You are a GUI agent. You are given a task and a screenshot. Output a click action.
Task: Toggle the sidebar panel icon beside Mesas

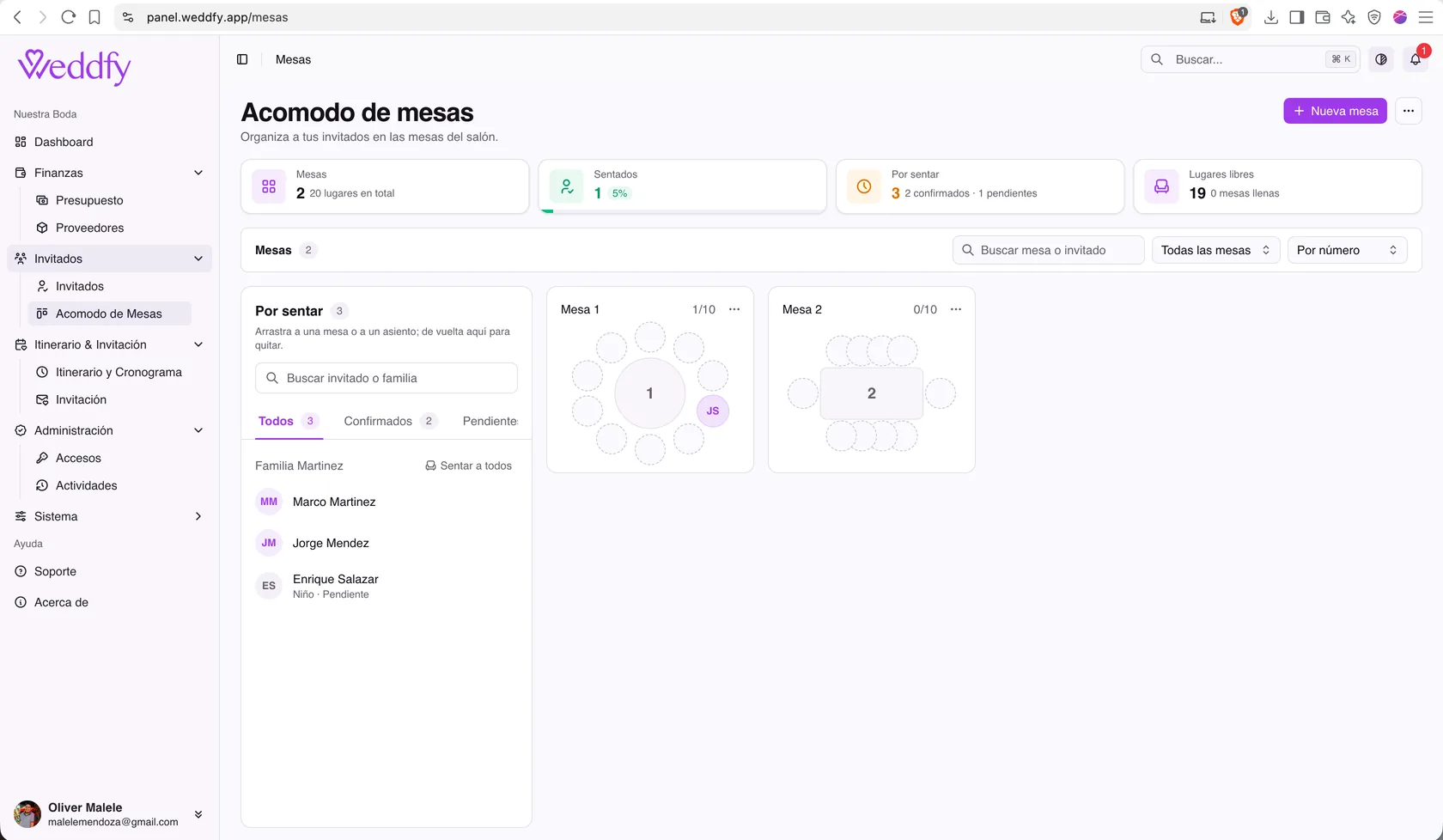[x=242, y=59]
